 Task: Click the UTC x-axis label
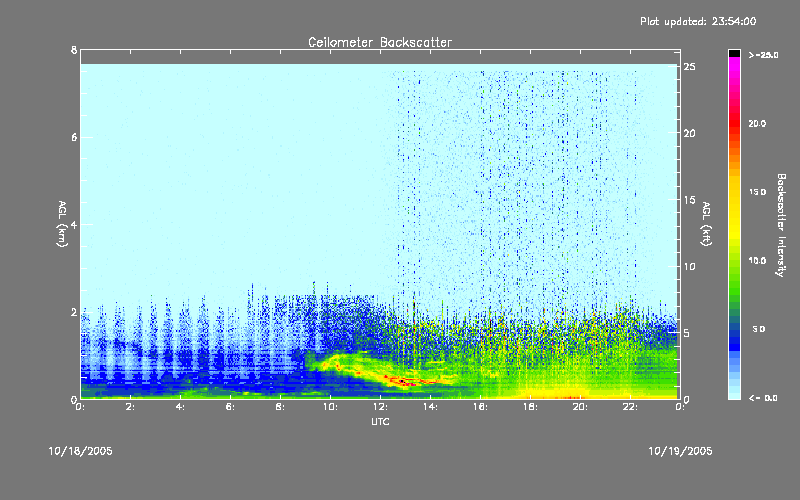380,421
